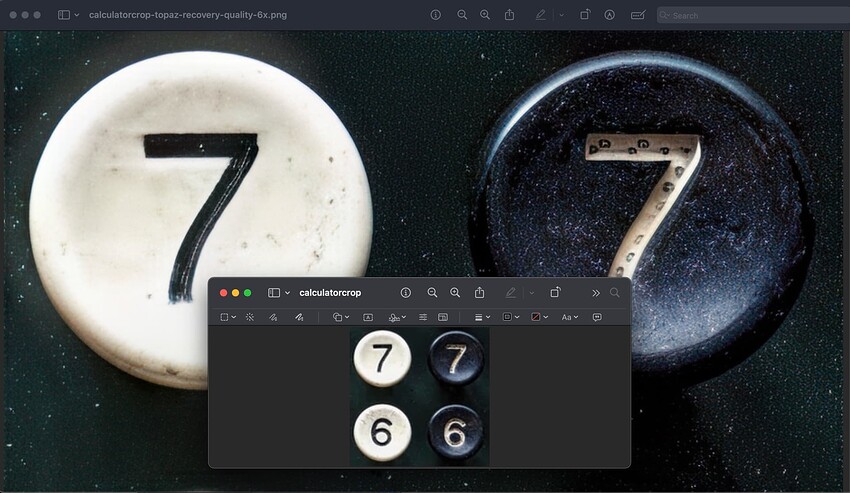Select the Sketch drawing tool
850x493 pixels.
[273, 317]
